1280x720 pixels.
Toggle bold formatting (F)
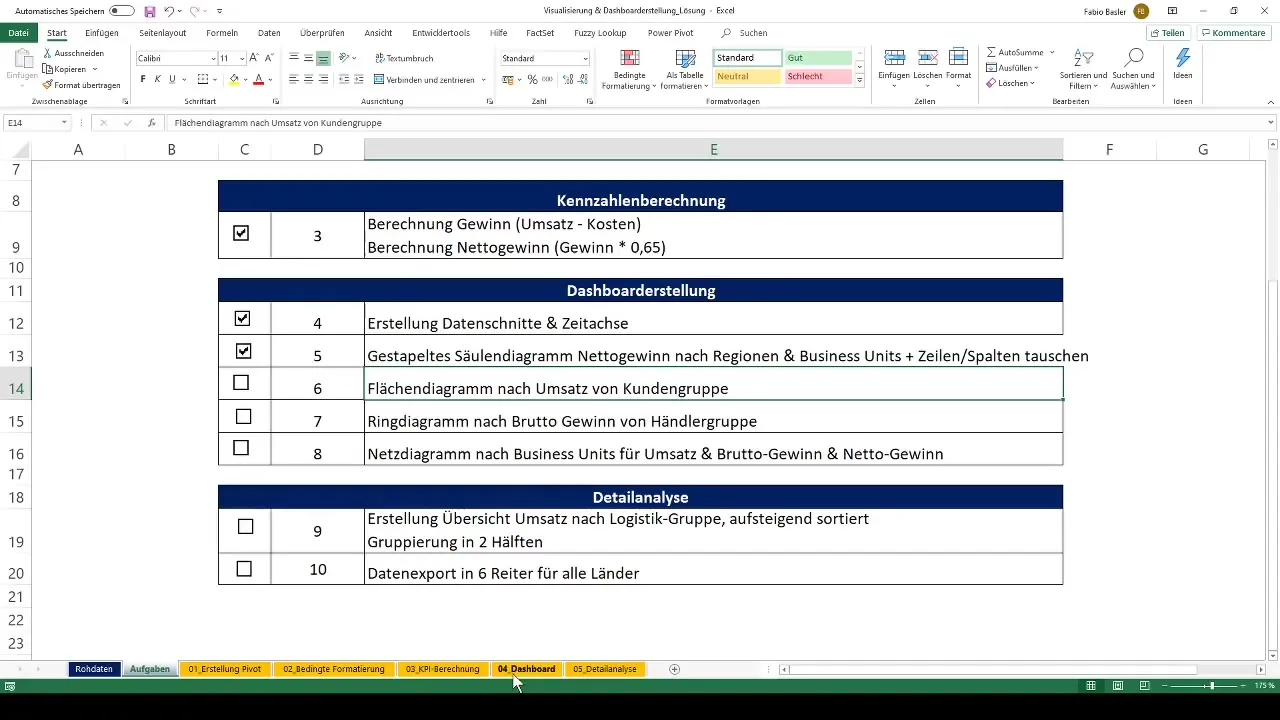pos(143,79)
